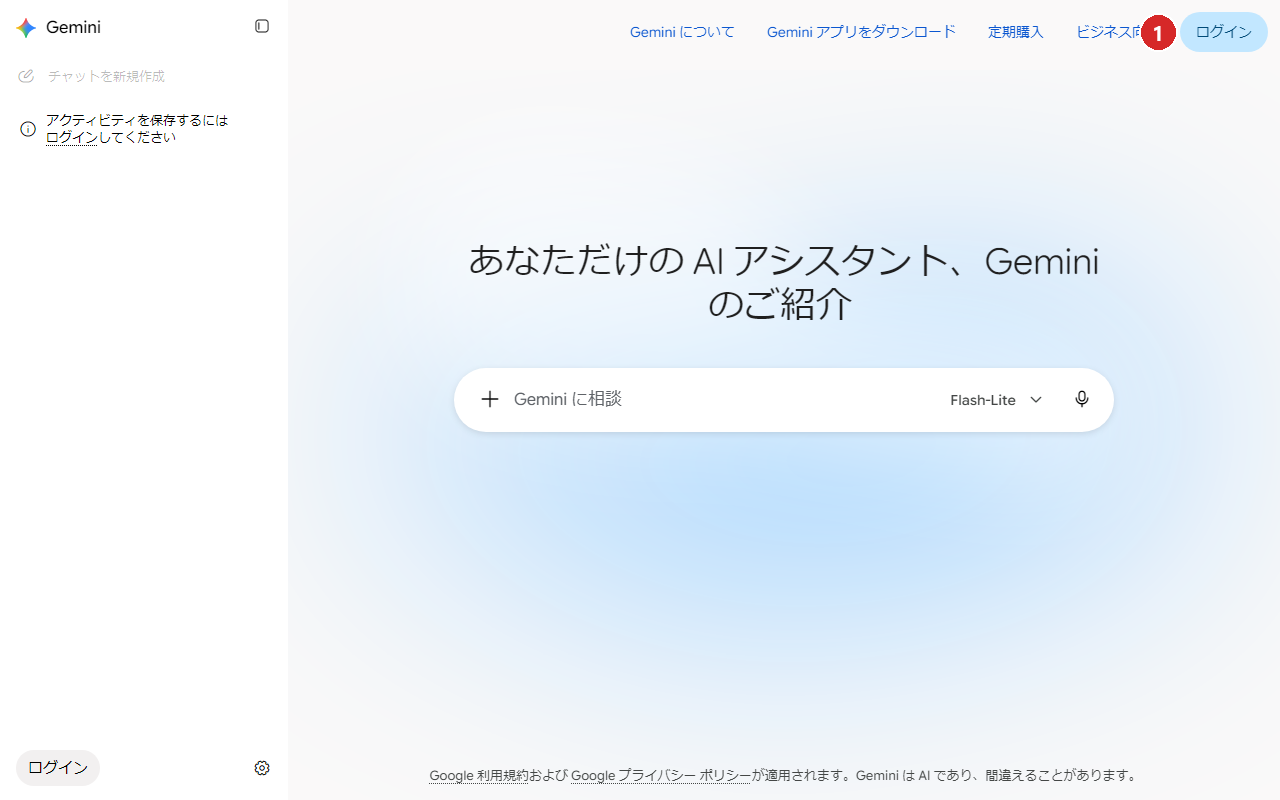Screen dimensions: 1280x800
Task: Click the あなただけの AI アシスタント heading
Action: pos(784,282)
